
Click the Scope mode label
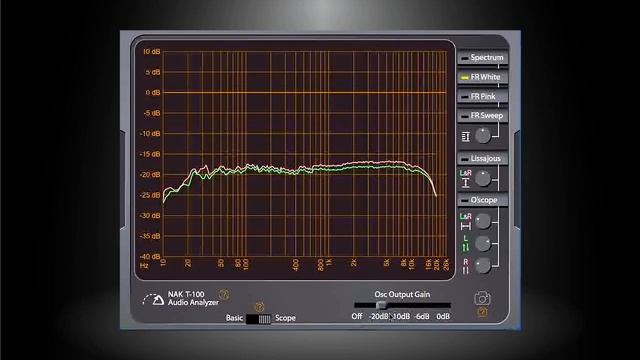285,318
